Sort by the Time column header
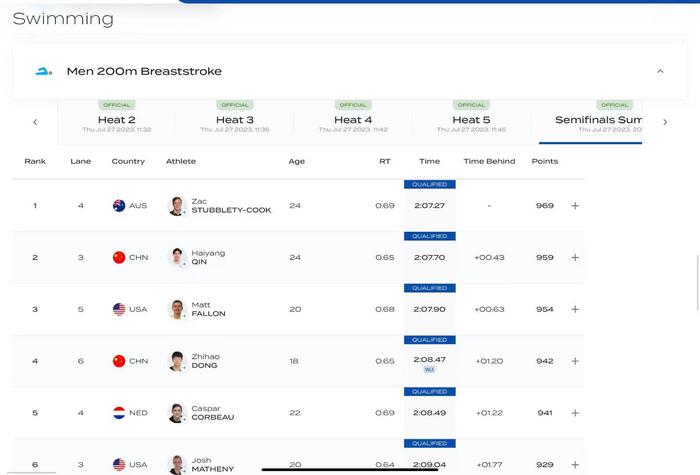This screenshot has height=475, width=700. pos(429,161)
